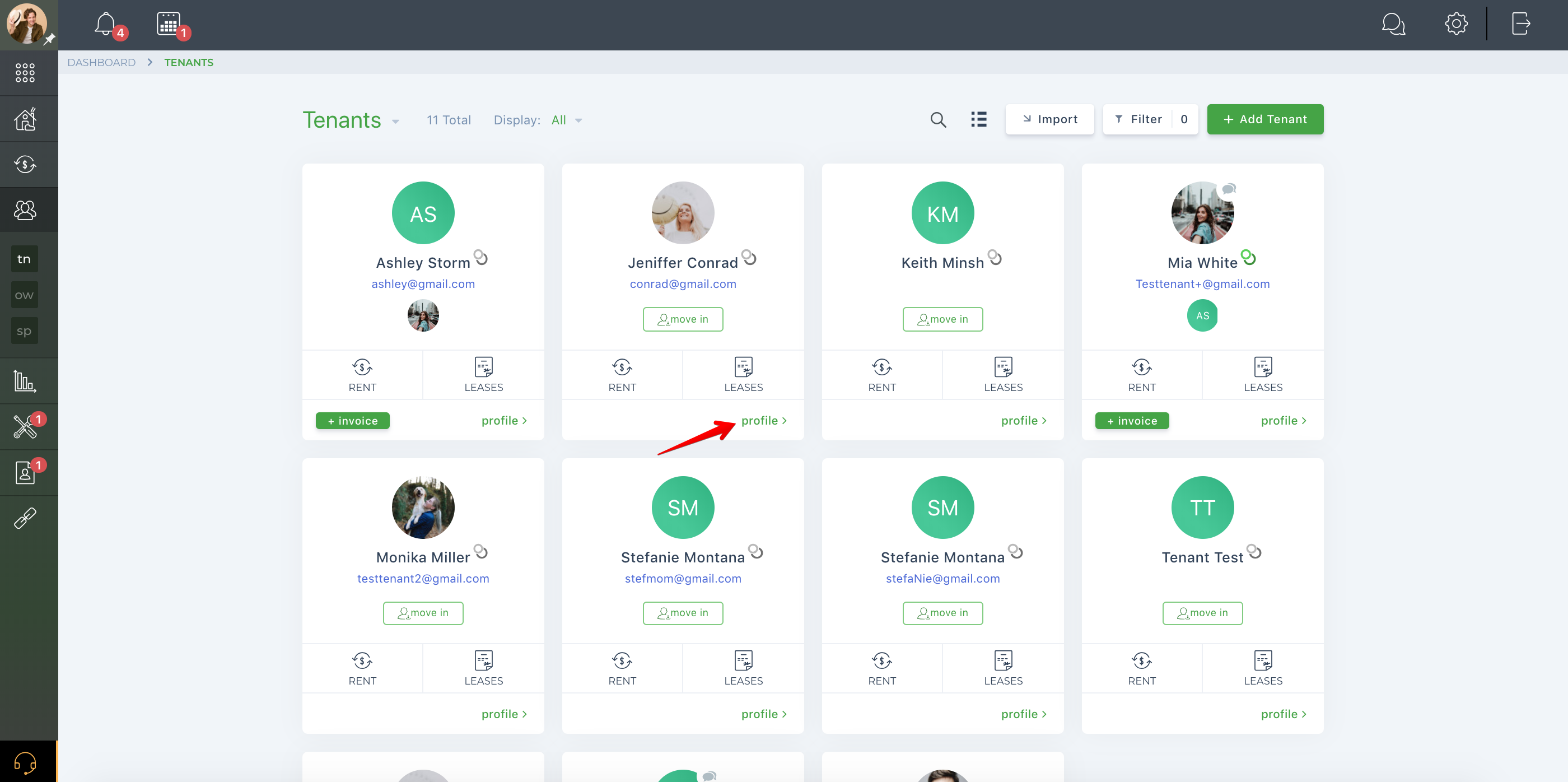Image resolution: width=1568 pixels, height=782 pixels.
Task: Open LEASES for Monika Miller
Action: click(x=483, y=668)
